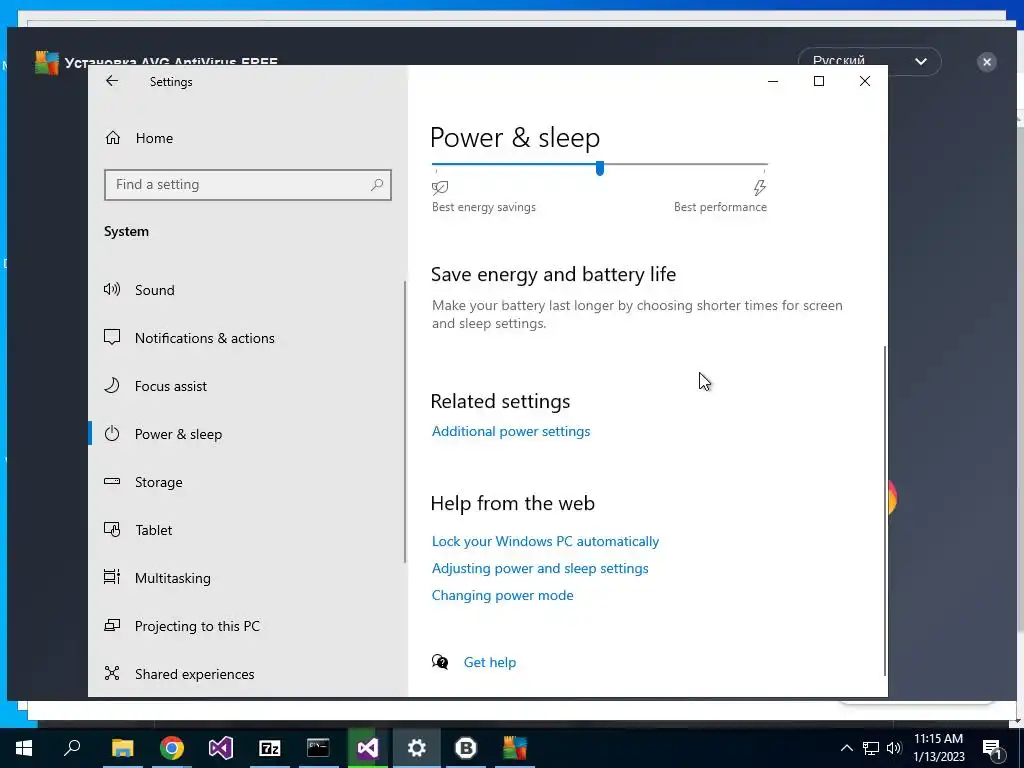Open File Explorer from taskbar
Viewport: 1024px width, 768px height.
[122, 748]
